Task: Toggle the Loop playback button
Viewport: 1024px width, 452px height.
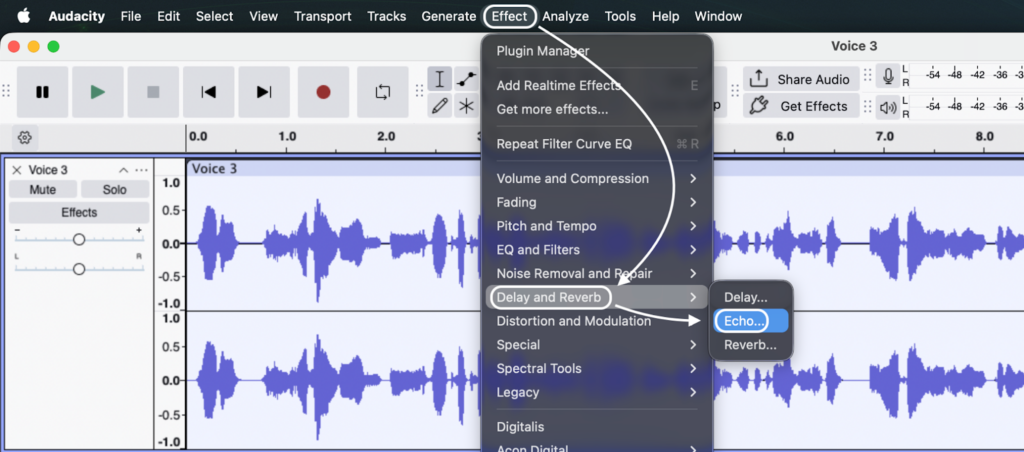Action: click(x=382, y=92)
